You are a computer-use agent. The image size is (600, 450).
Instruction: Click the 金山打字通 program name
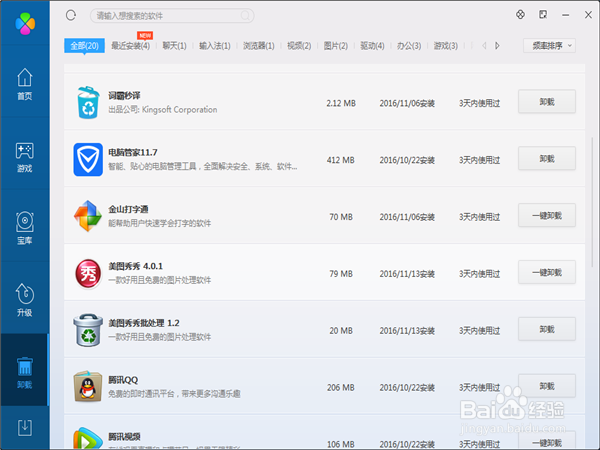pos(128,209)
